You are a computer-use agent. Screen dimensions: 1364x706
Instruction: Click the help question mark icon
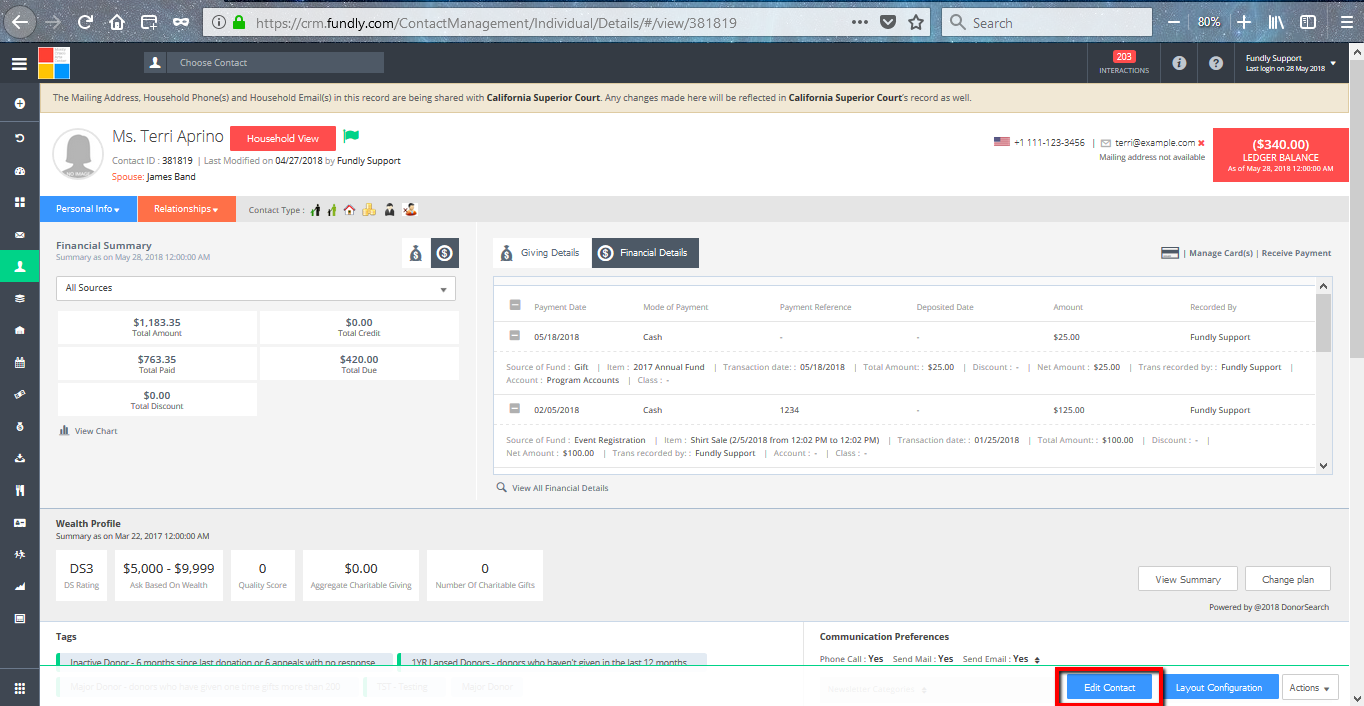point(1216,63)
